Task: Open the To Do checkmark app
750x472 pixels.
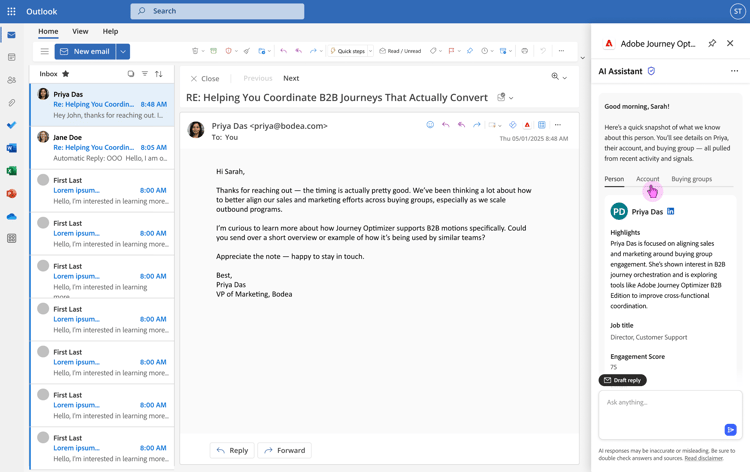Action: click(x=12, y=125)
